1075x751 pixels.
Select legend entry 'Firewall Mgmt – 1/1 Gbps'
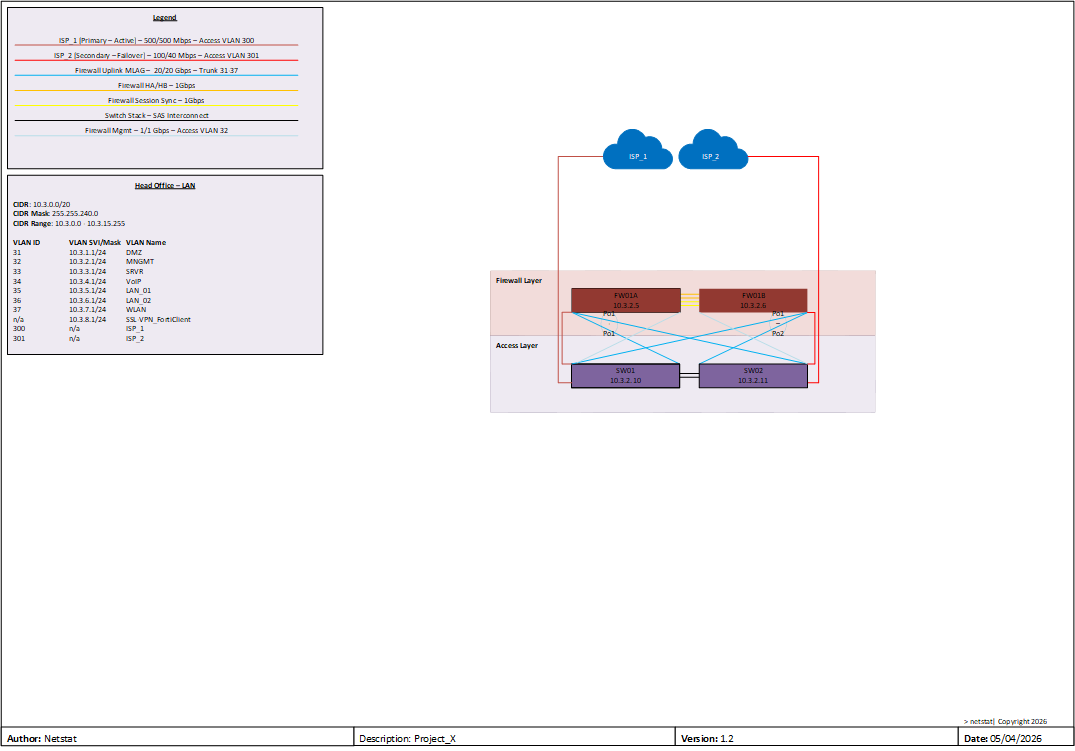click(156, 130)
